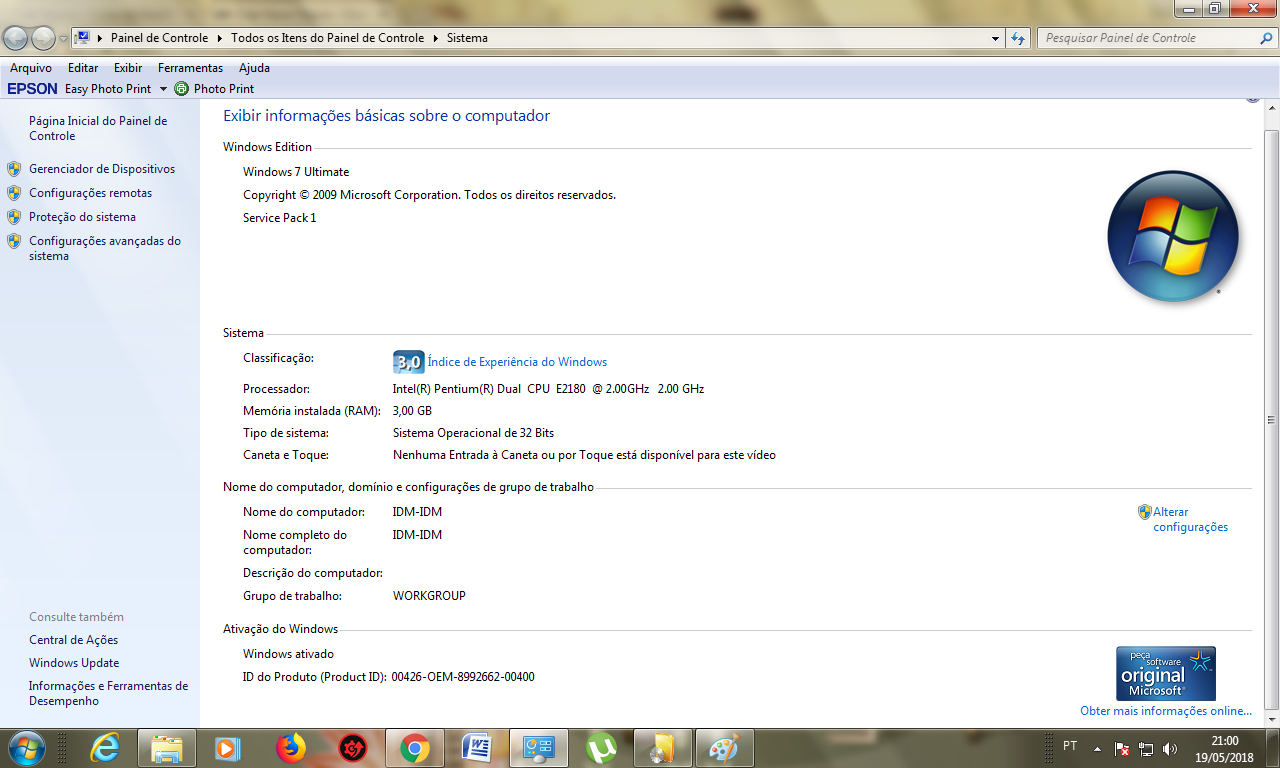Click the red round taskbar icon
Viewport: 1280px width, 768px height.
353,748
